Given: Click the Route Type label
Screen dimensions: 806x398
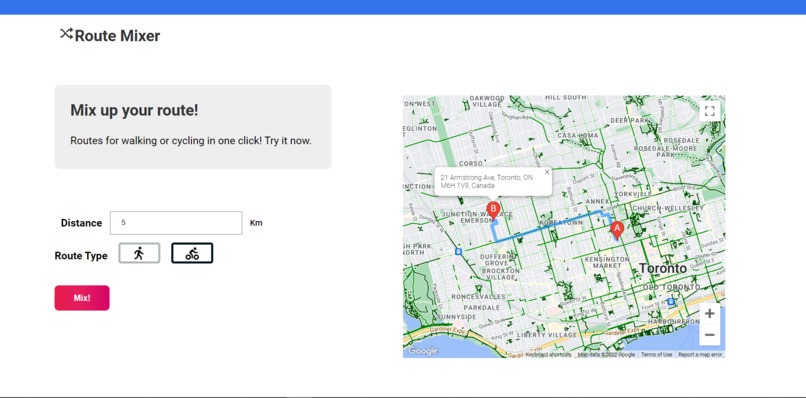Looking at the screenshot, I should pyautogui.click(x=81, y=256).
